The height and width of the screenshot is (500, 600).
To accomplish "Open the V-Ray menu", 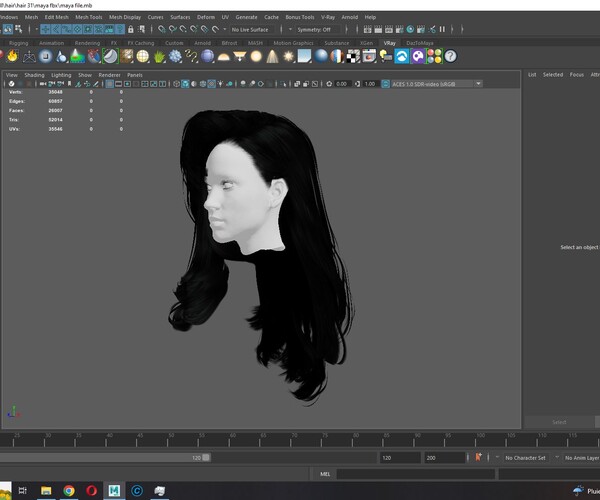I will [328, 17].
